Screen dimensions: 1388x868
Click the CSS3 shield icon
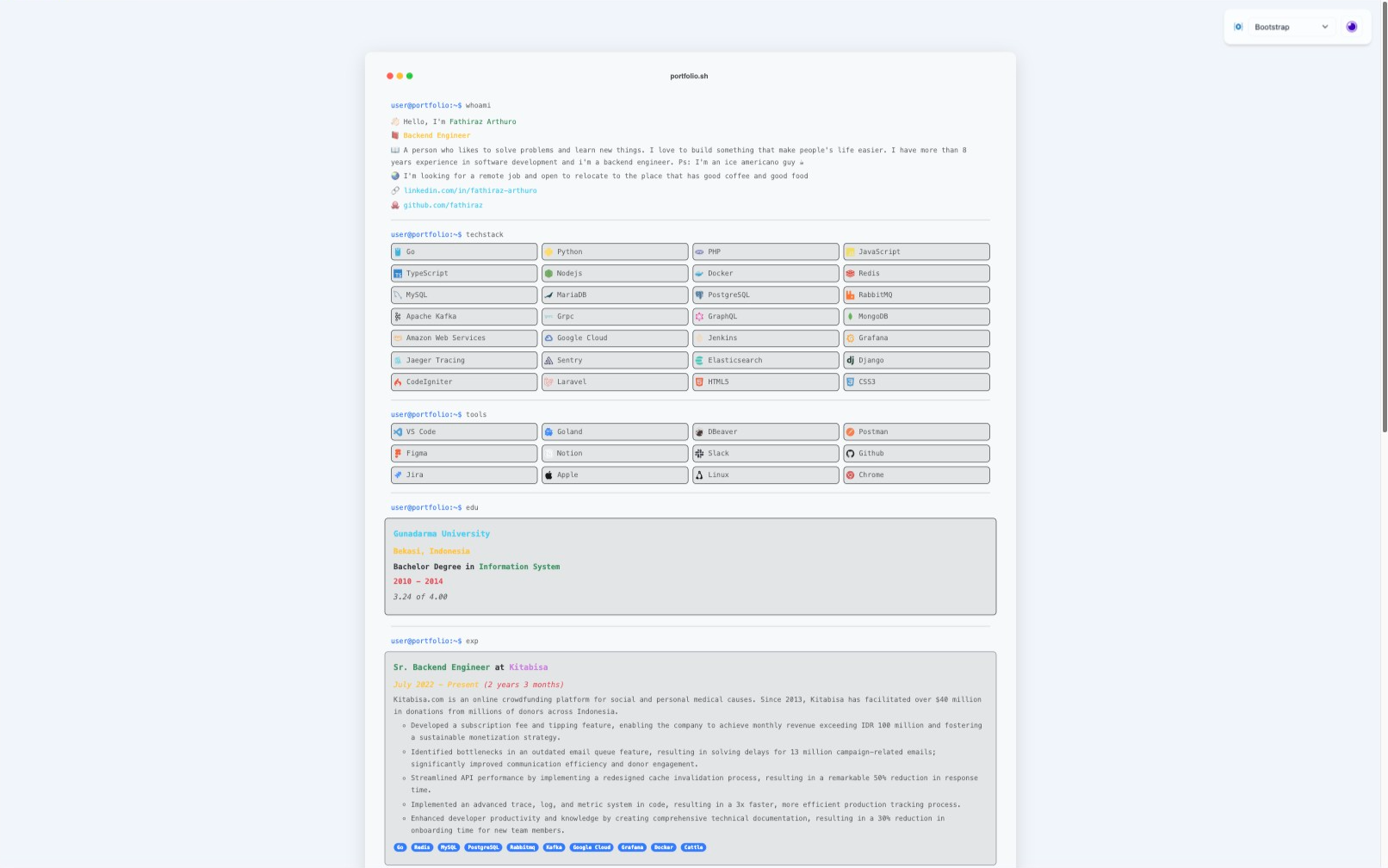[850, 381]
